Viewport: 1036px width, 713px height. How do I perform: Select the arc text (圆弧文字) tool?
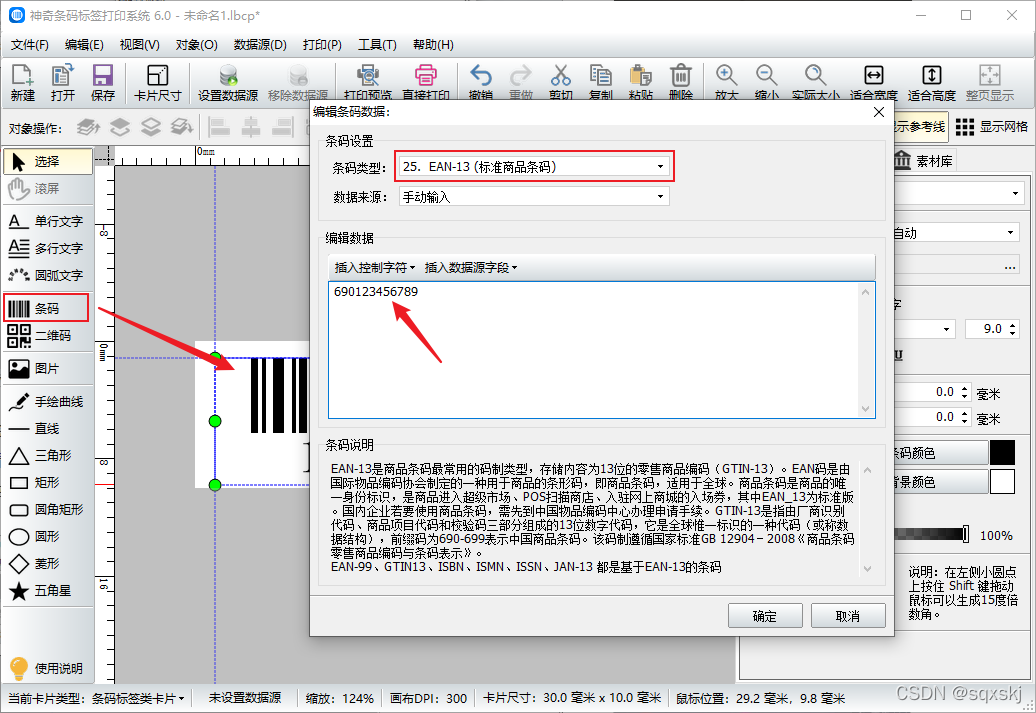click(x=48, y=276)
